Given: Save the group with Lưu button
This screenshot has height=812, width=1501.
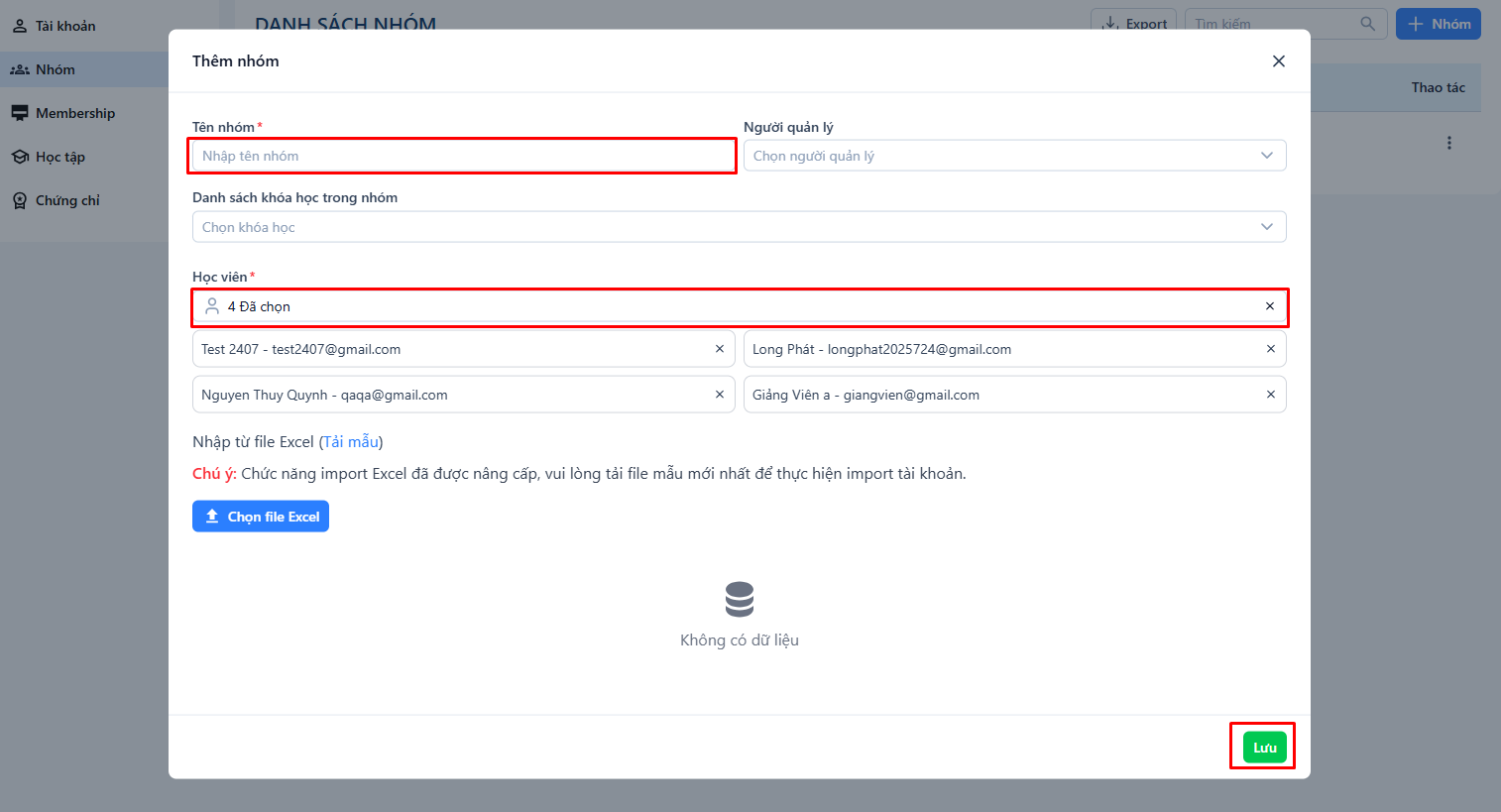Looking at the screenshot, I should click(1265, 748).
